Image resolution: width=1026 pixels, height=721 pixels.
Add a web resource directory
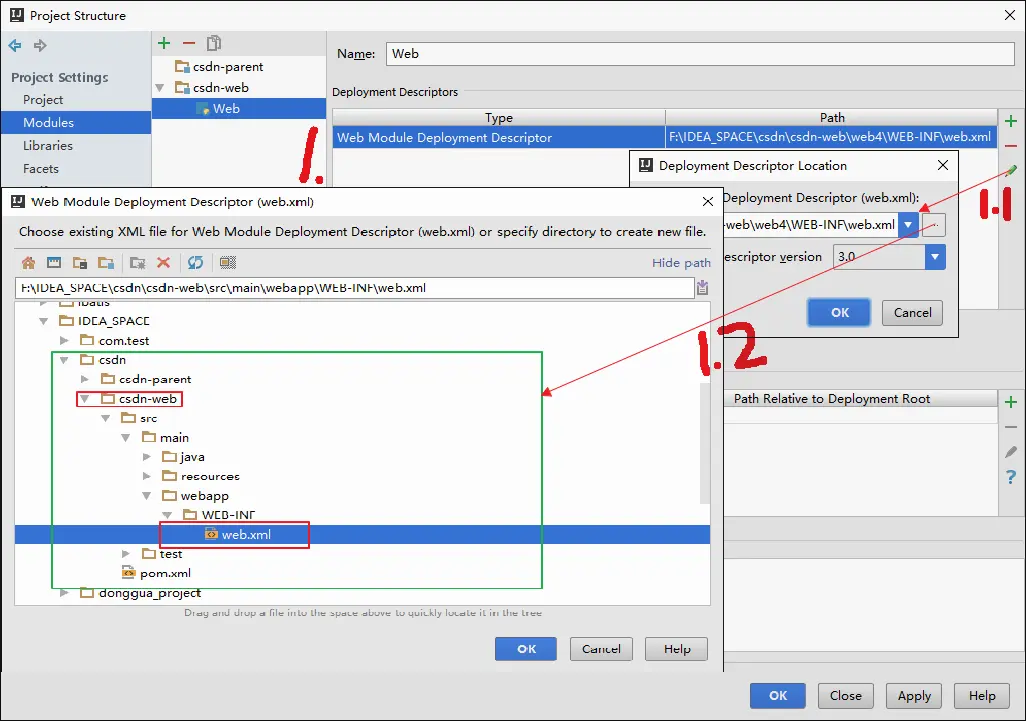(x=1011, y=402)
